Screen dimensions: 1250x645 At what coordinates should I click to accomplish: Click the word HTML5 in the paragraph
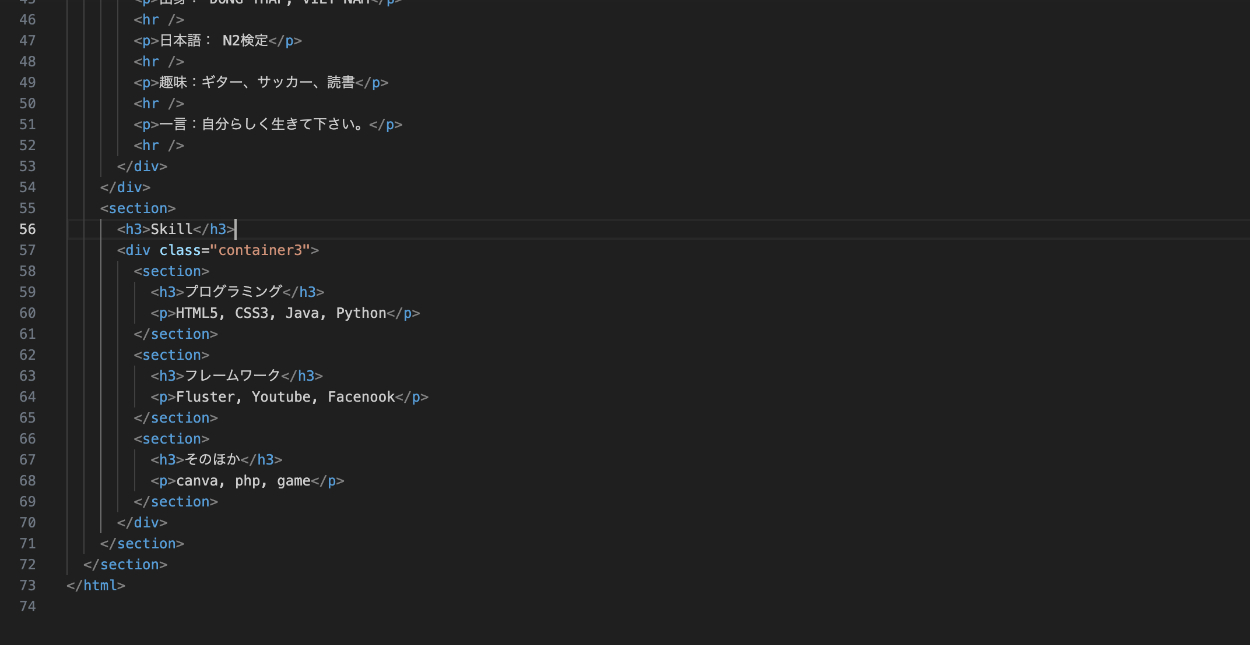197,313
